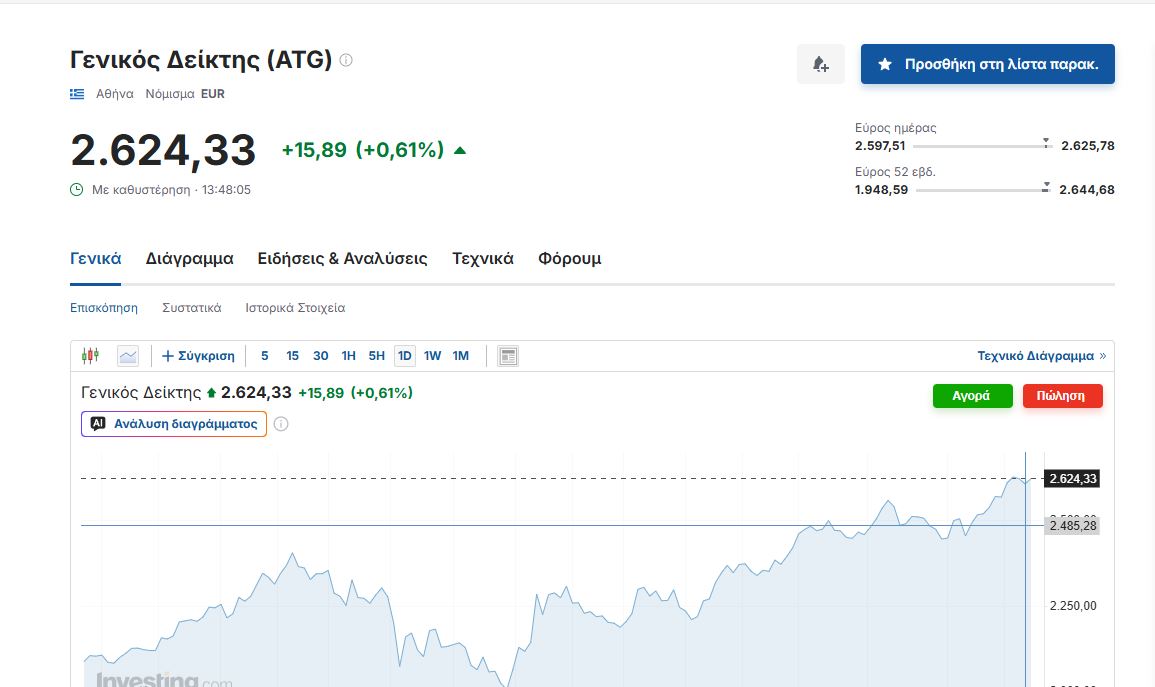Click the day high value 2.625,78
This screenshot has height=687, width=1155.
[1087, 146]
